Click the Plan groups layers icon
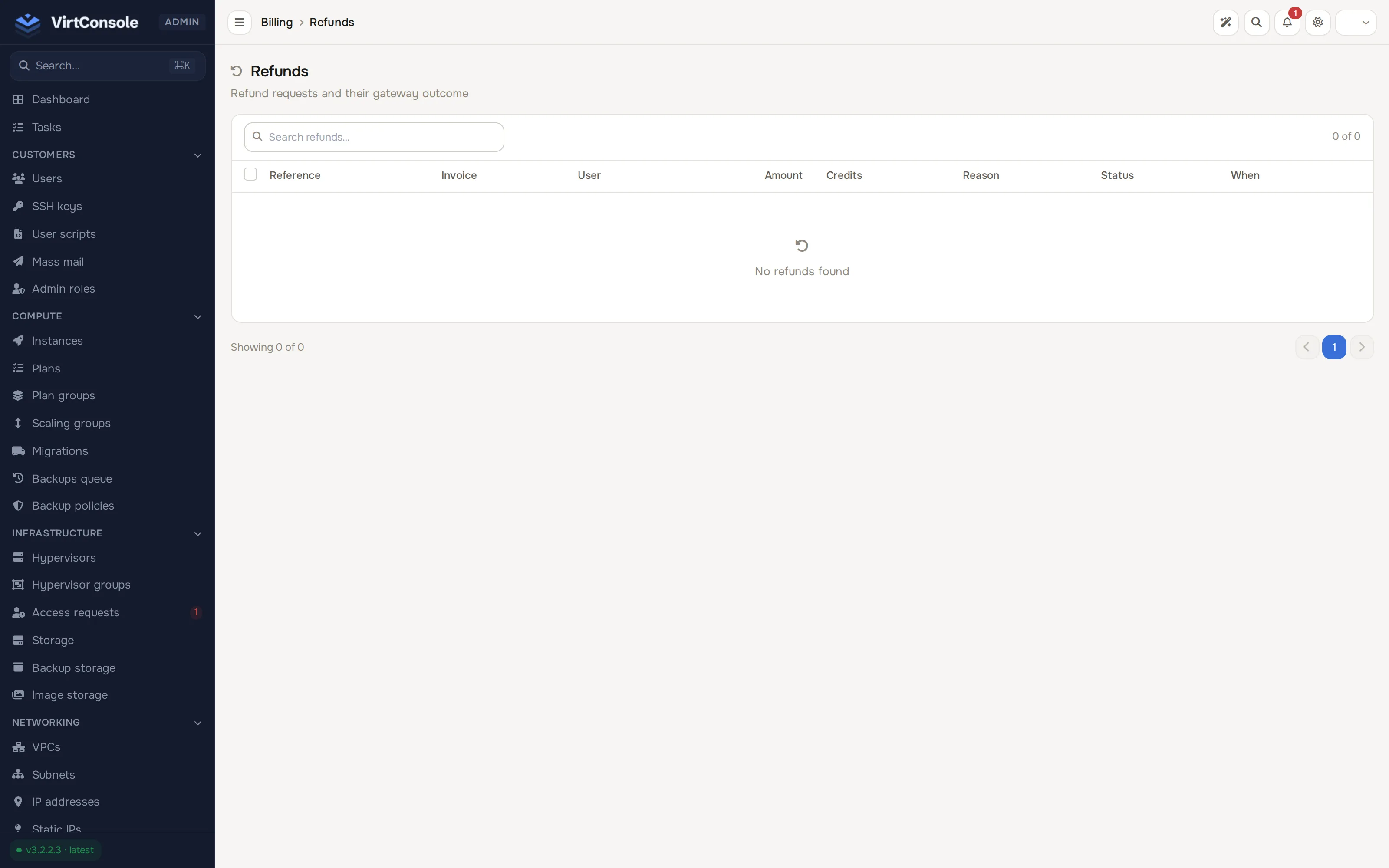The width and height of the screenshot is (1389, 868). 18,395
